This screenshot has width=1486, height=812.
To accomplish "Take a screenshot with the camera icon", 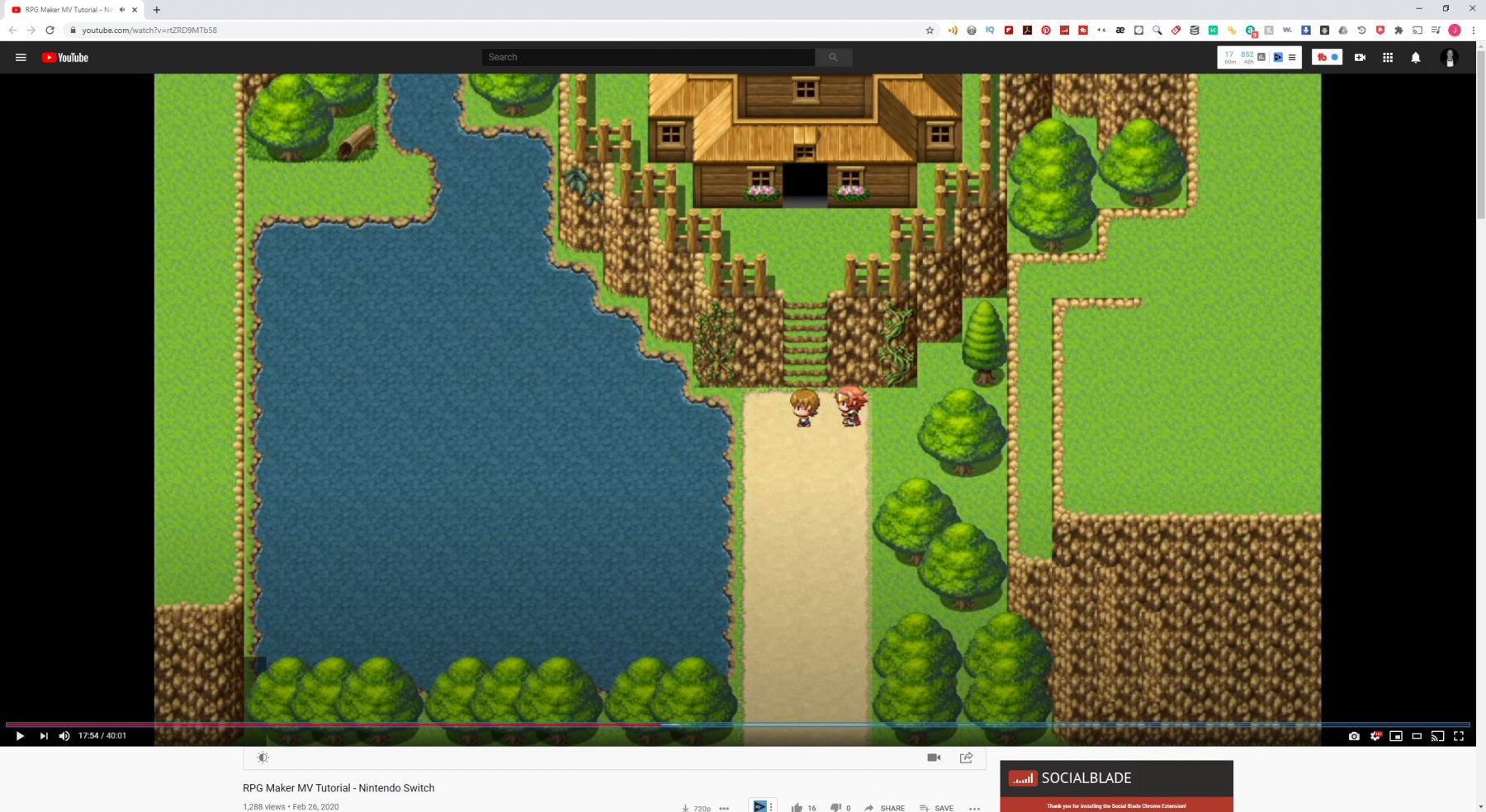I will (1354, 736).
